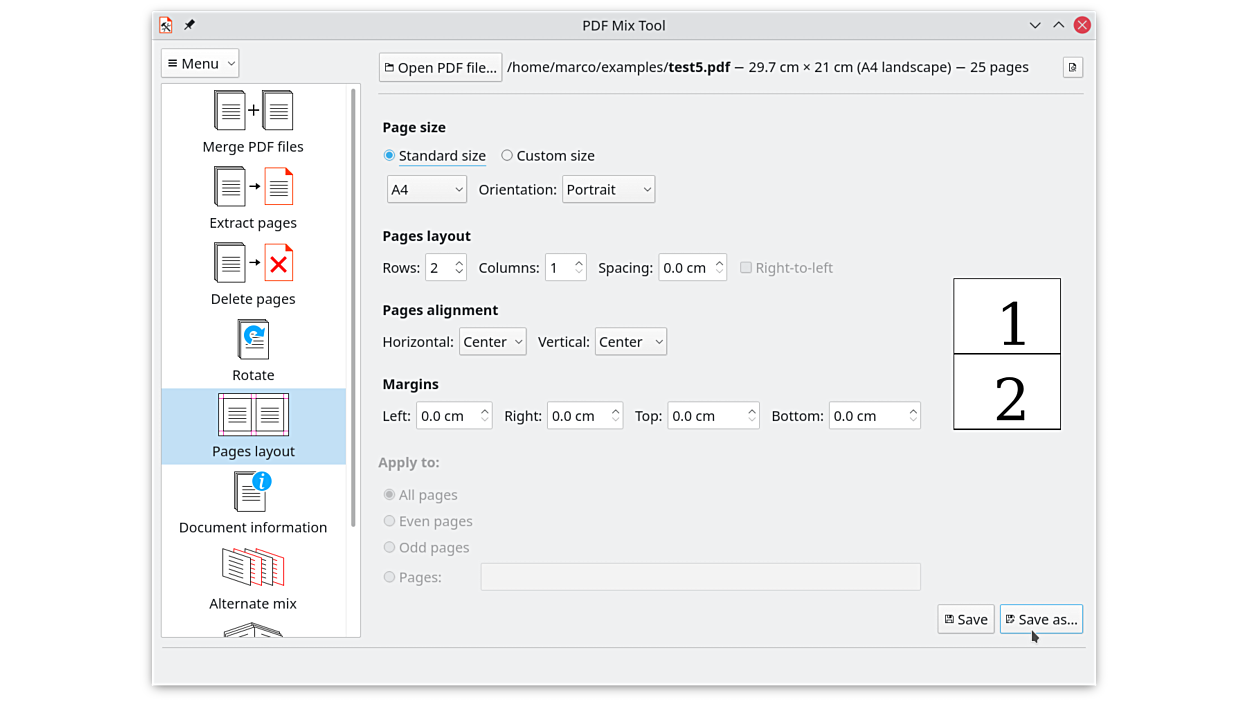Select the Merge PDF files icon
1248x702 pixels.
(x=253, y=111)
